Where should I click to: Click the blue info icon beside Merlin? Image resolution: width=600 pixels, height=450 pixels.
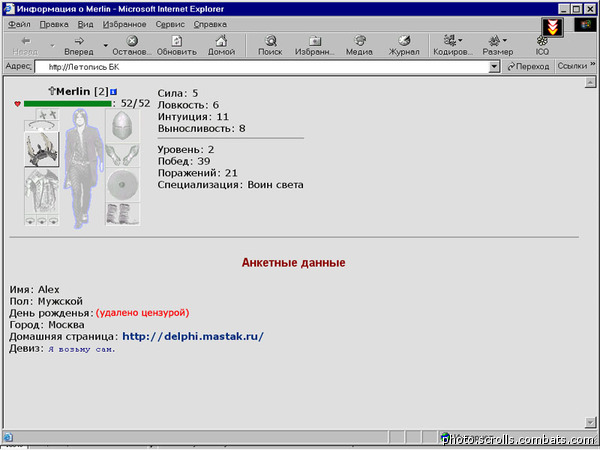(113, 92)
